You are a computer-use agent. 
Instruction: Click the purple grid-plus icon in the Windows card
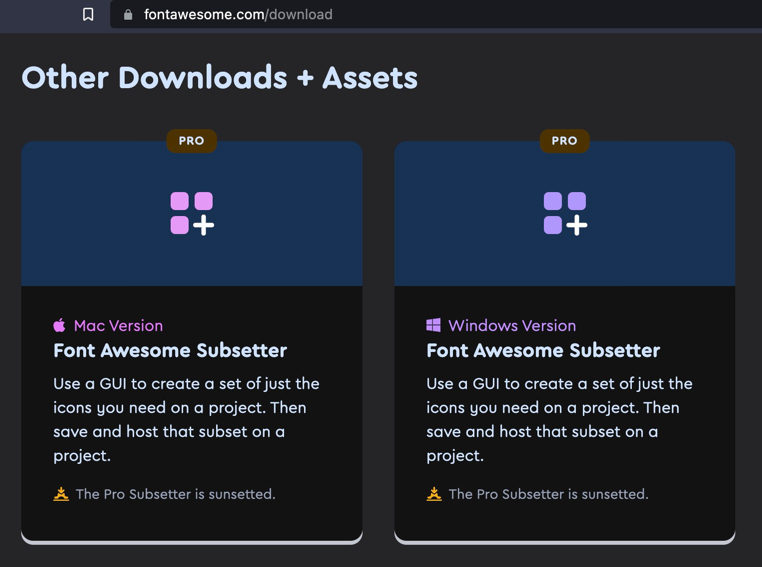pos(565,214)
